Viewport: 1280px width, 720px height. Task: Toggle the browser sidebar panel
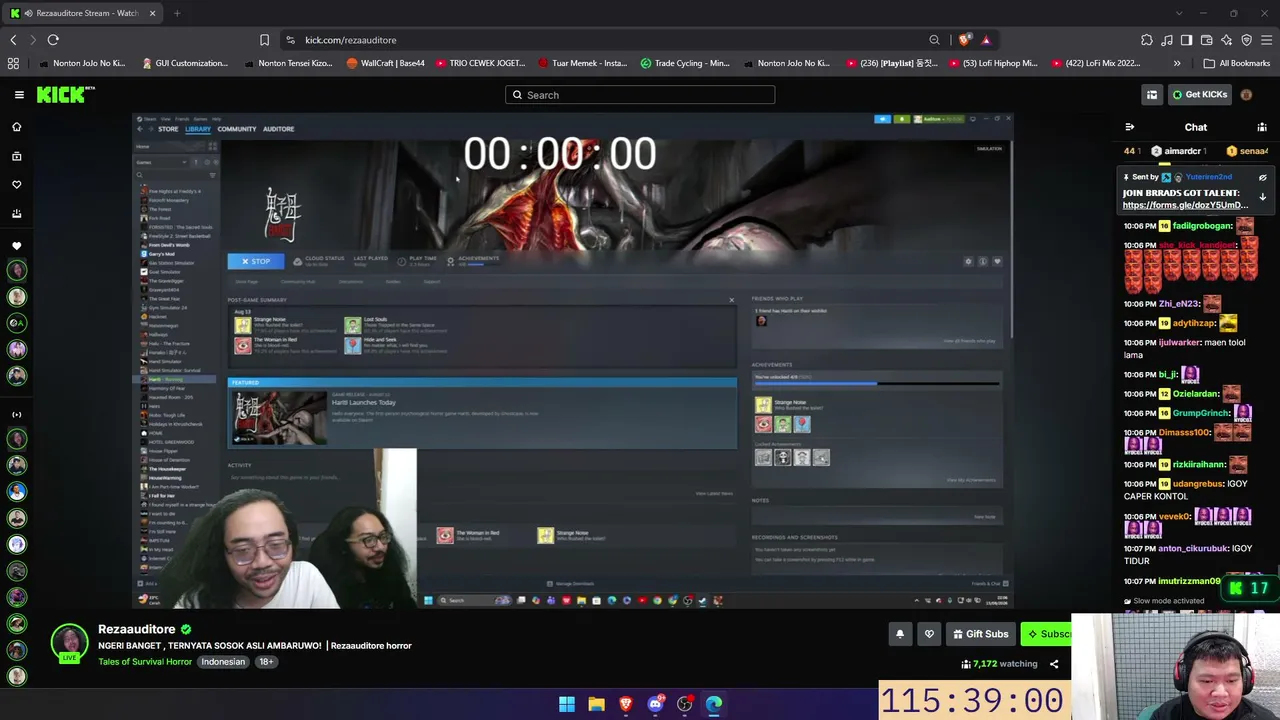pos(1186,40)
